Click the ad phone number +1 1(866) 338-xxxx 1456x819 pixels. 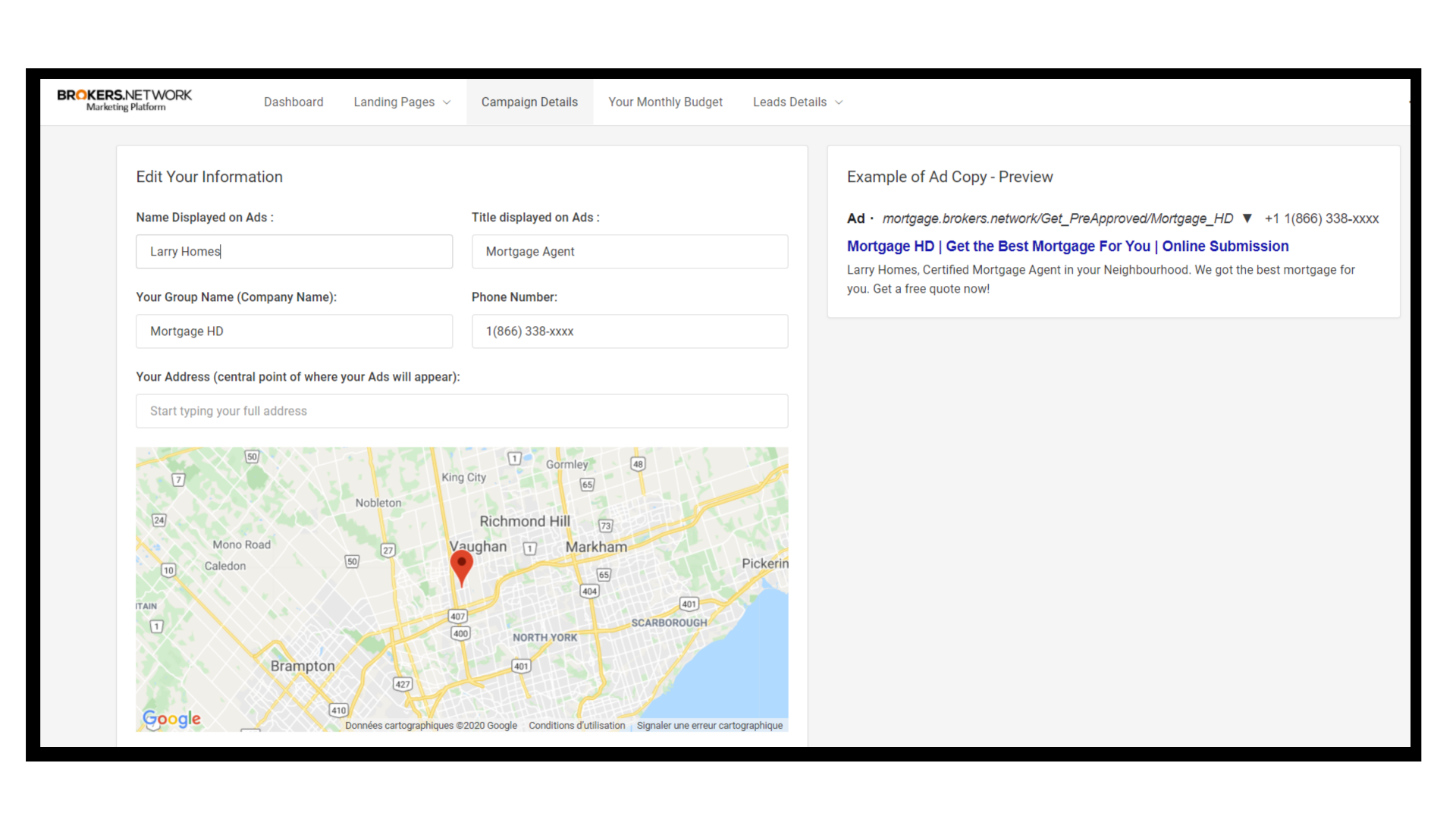point(1322,219)
